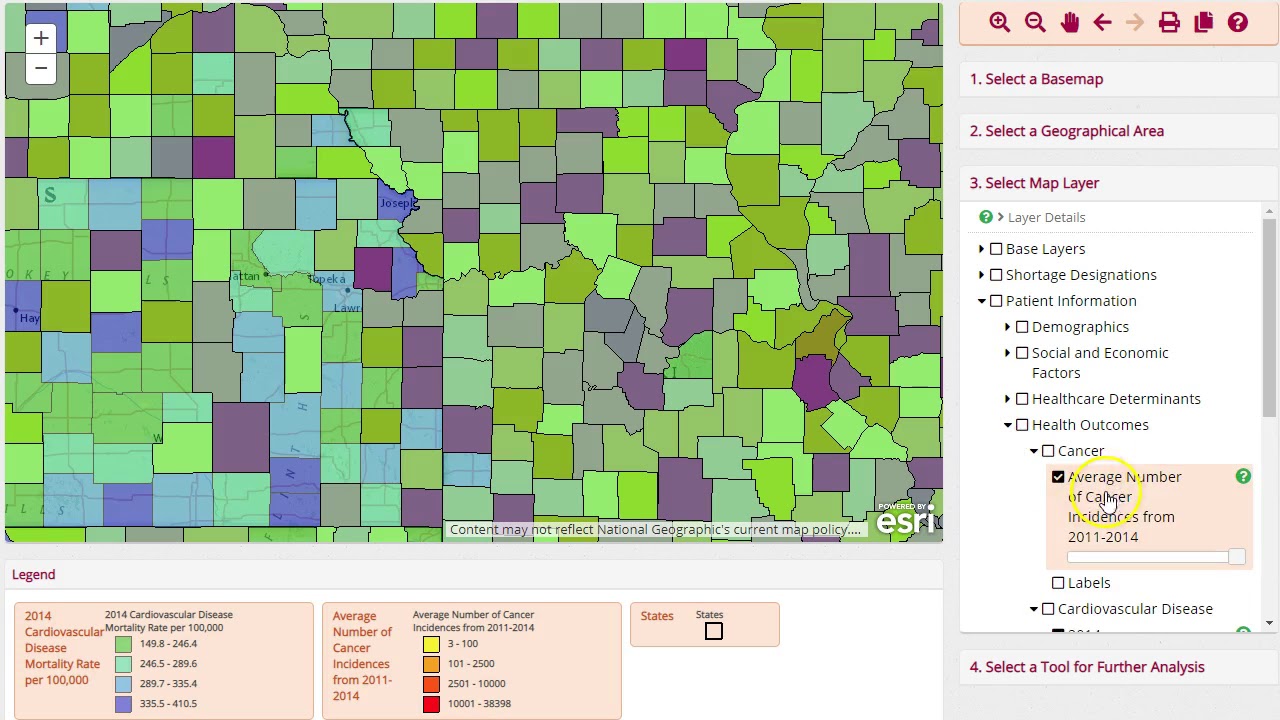Click the Joseph city label on map
1280x720 pixels.
[396, 203]
